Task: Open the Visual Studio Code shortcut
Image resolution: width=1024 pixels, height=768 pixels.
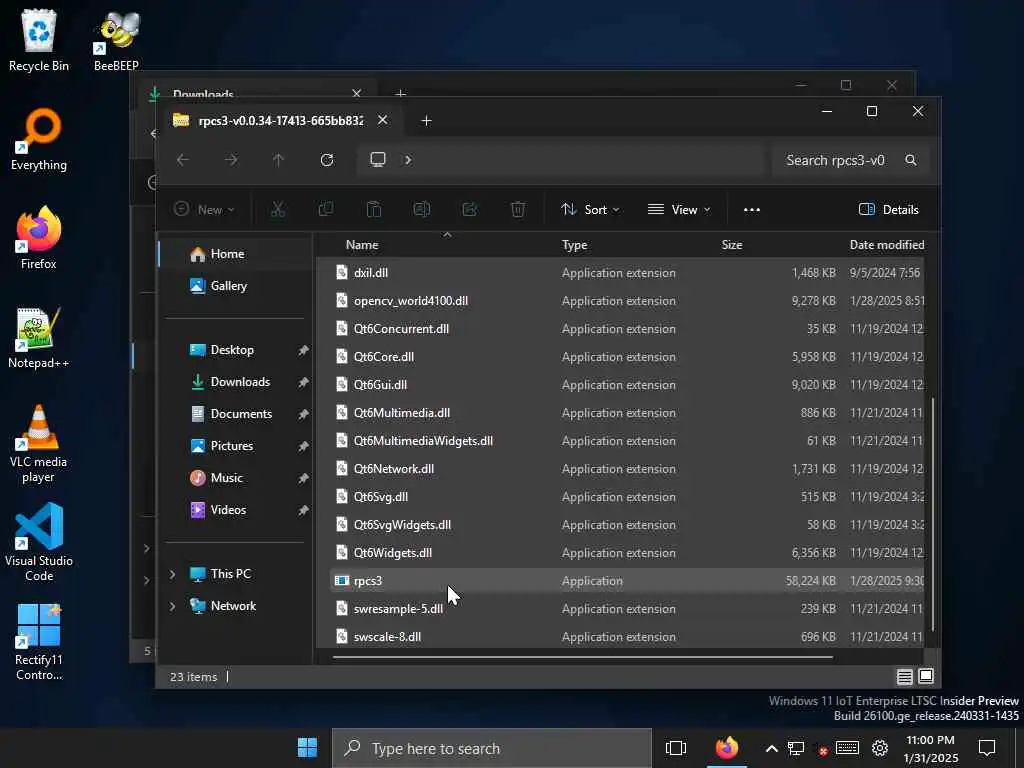Action: tap(39, 542)
